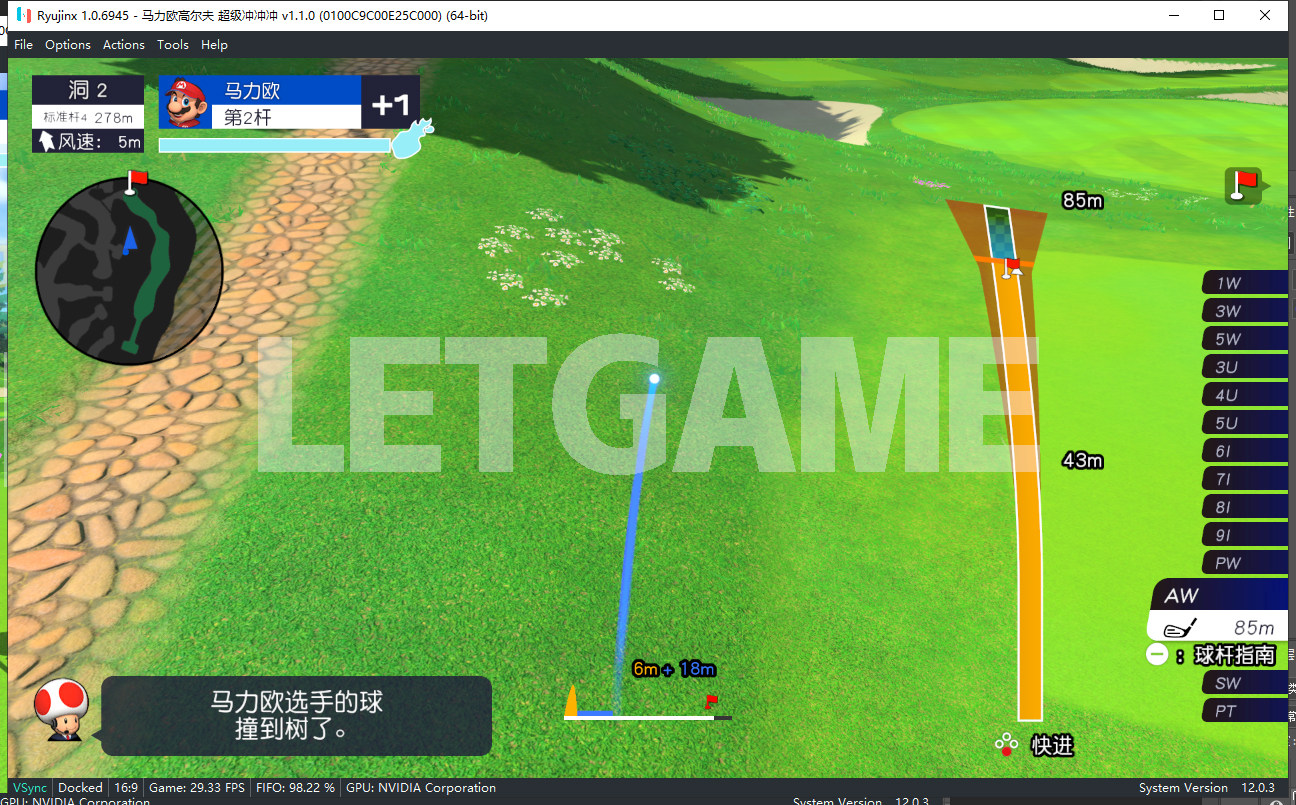The image size is (1296, 805).
Task: Toggle the 16:9 aspect ratio setting
Action: point(126,788)
